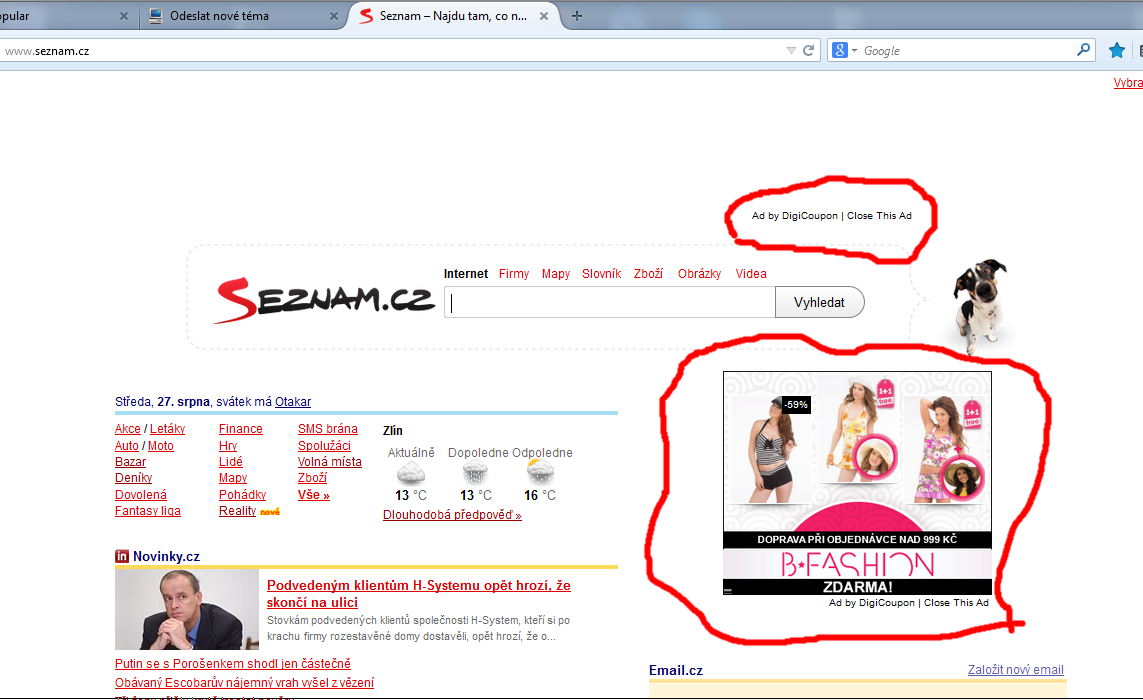Open the Letáky link

click(x=168, y=429)
